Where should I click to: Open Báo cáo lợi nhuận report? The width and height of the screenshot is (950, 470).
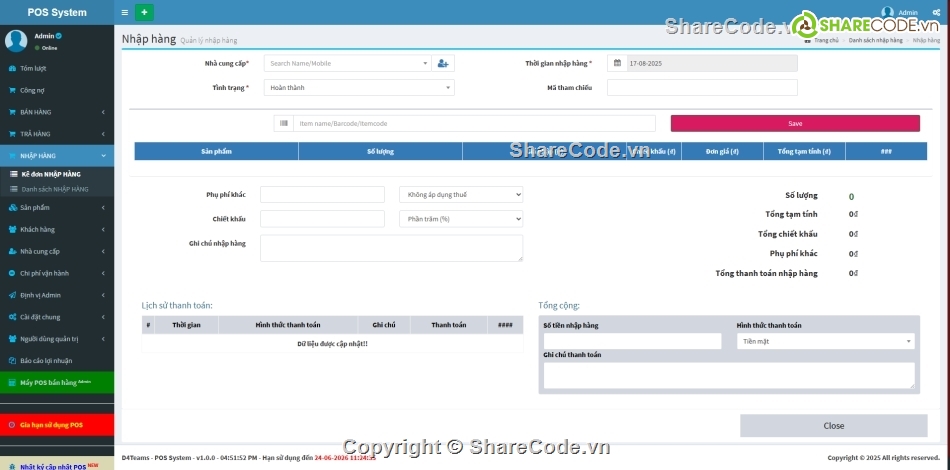coord(46,360)
